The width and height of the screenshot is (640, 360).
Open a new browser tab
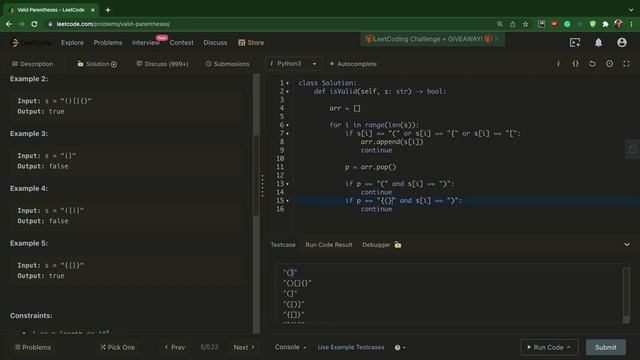pos(108,10)
